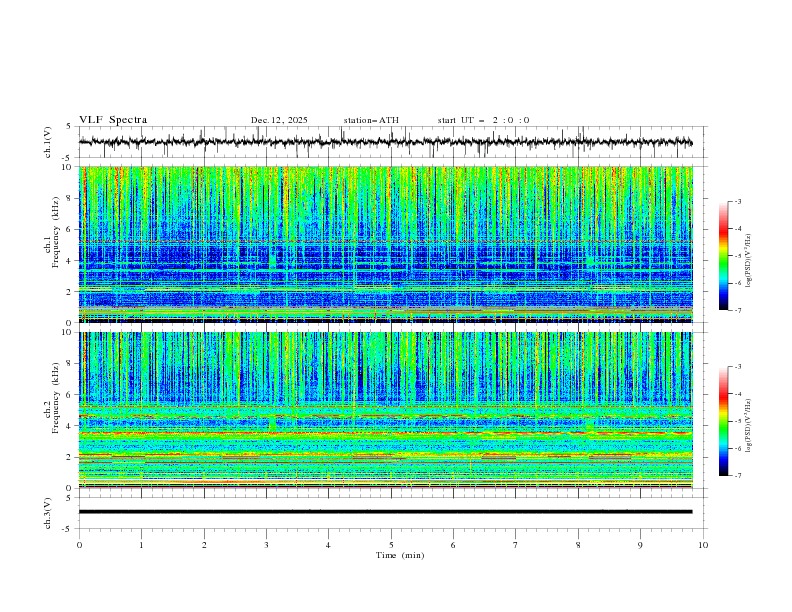Click inside the ch.2 spectrogram panel
The width and height of the screenshot is (792, 612).
tap(385, 410)
